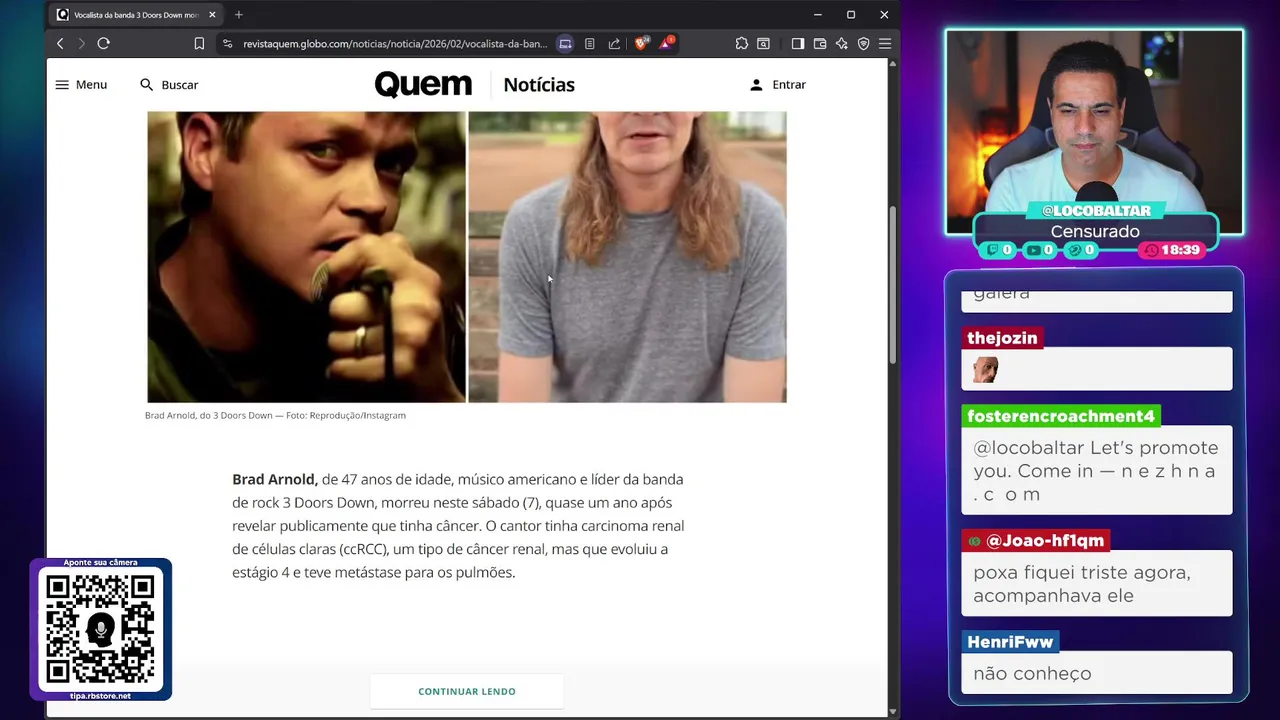Click the long-haired man photo
The height and width of the screenshot is (720, 1280).
point(627,257)
